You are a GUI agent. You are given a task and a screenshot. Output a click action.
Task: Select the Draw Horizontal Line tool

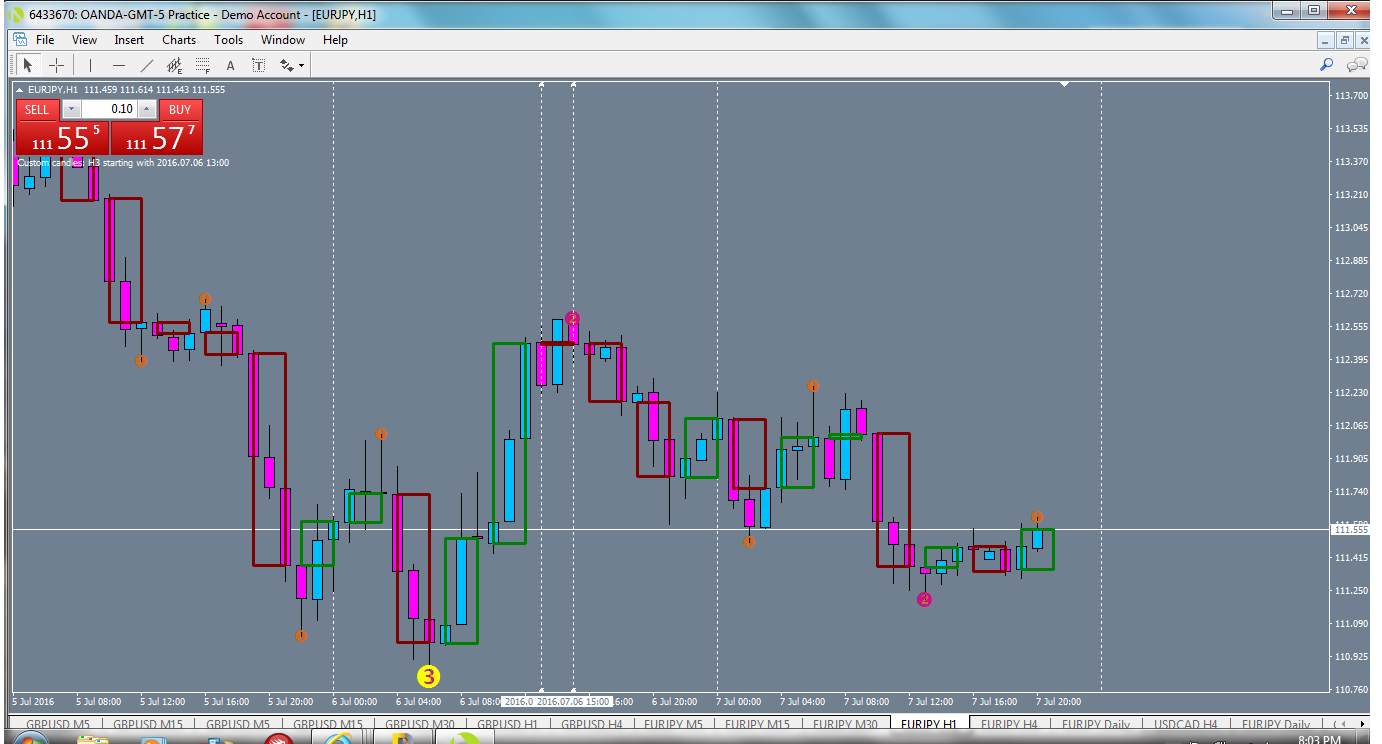(x=117, y=64)
